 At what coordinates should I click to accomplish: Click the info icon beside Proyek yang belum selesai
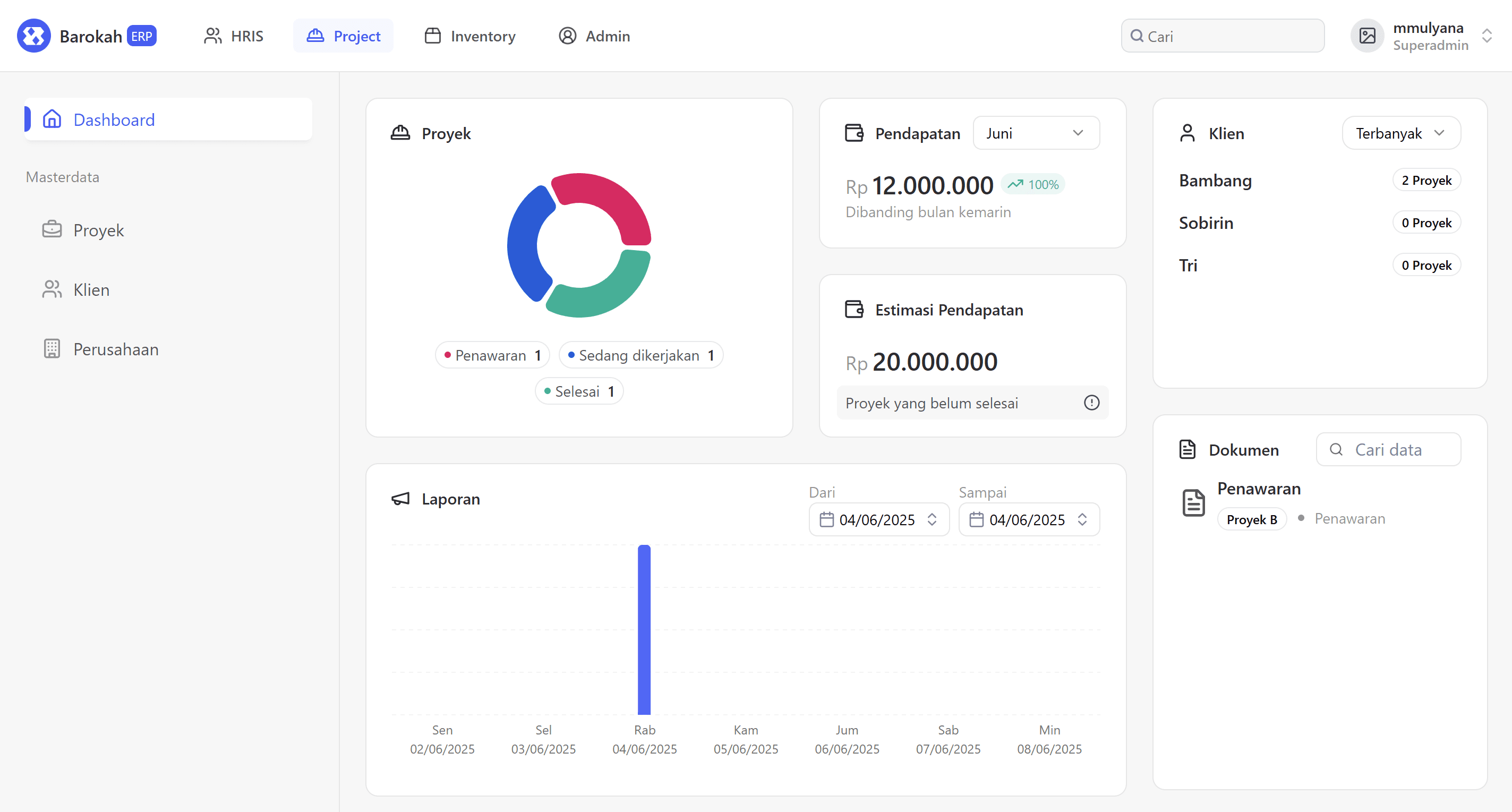1092,403
